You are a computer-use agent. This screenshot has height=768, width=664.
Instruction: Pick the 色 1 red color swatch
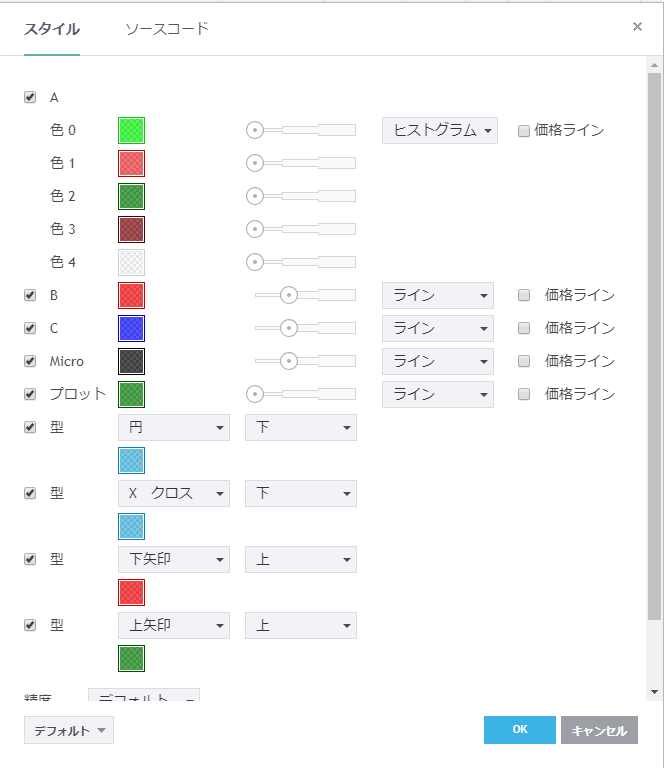(x=131, y=163)
